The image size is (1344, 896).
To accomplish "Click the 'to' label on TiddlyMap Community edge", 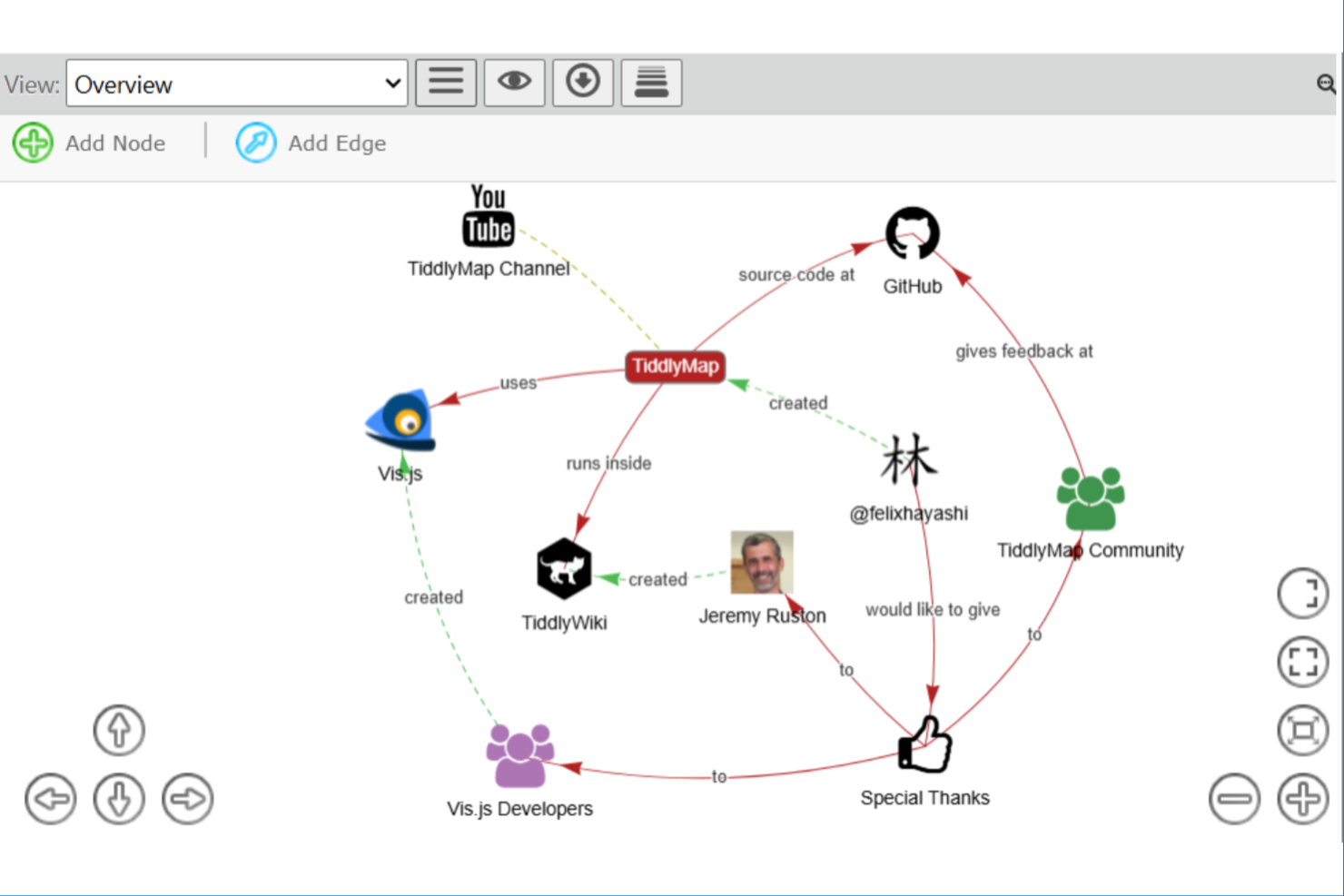I will 1034,635.
